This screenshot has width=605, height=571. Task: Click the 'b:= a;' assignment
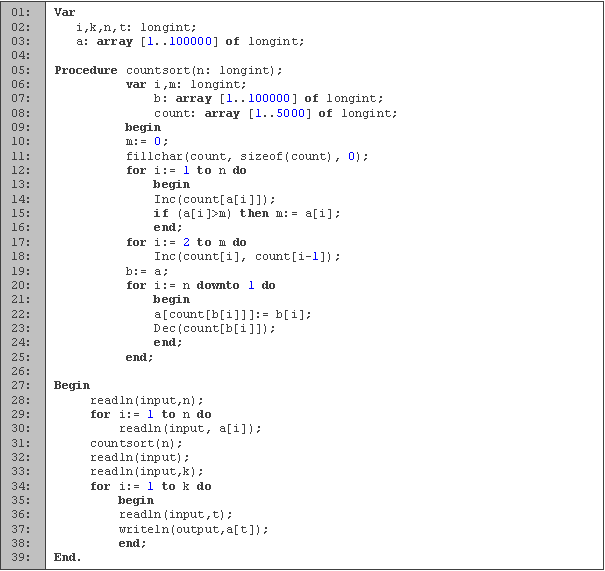pyautogui.click(x=147, y=271)
